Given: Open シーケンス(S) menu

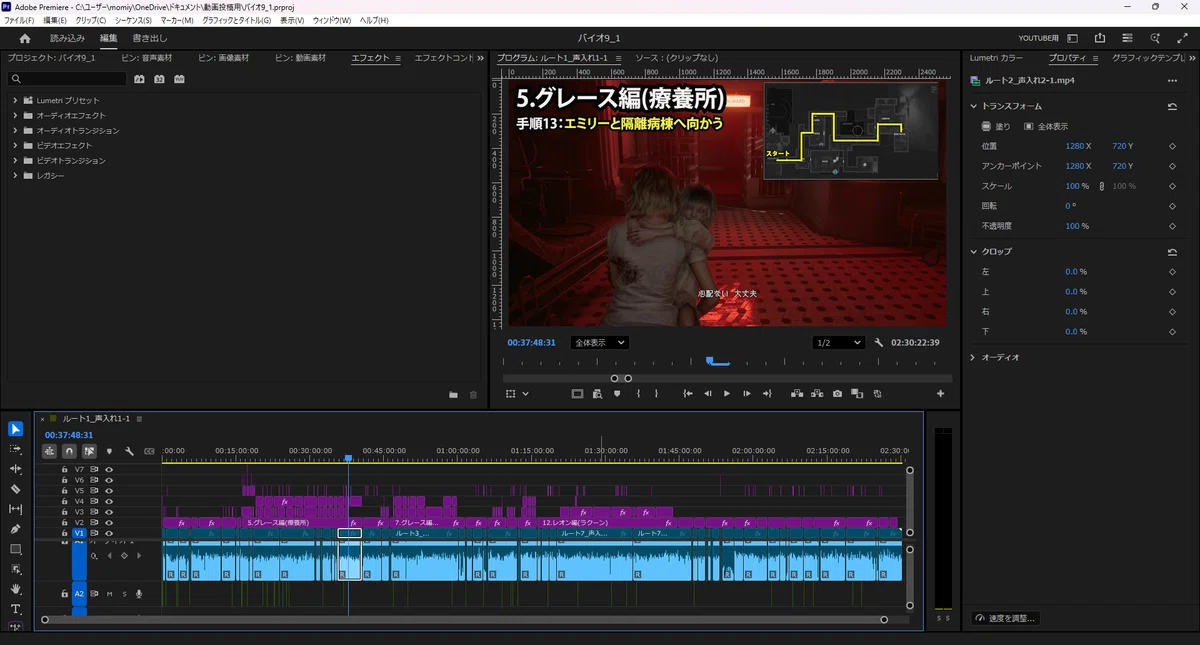Looking at the screenshot, I should pyautogui.click(x=133, y=20).
